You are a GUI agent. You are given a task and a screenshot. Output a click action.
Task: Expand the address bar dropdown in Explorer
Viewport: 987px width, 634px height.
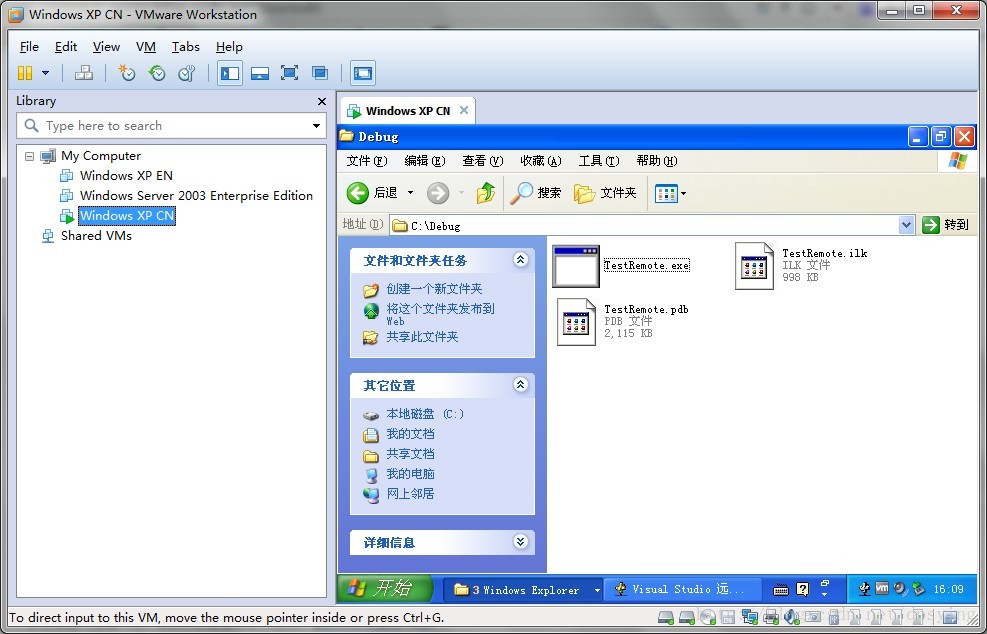906,225
